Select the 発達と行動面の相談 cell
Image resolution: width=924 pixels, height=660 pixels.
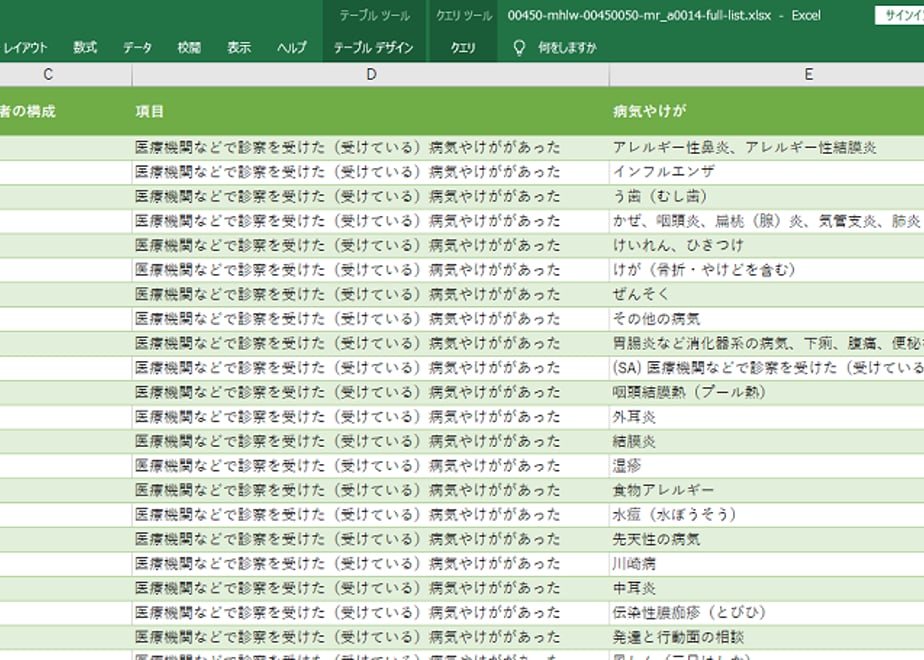click(767, 636)
